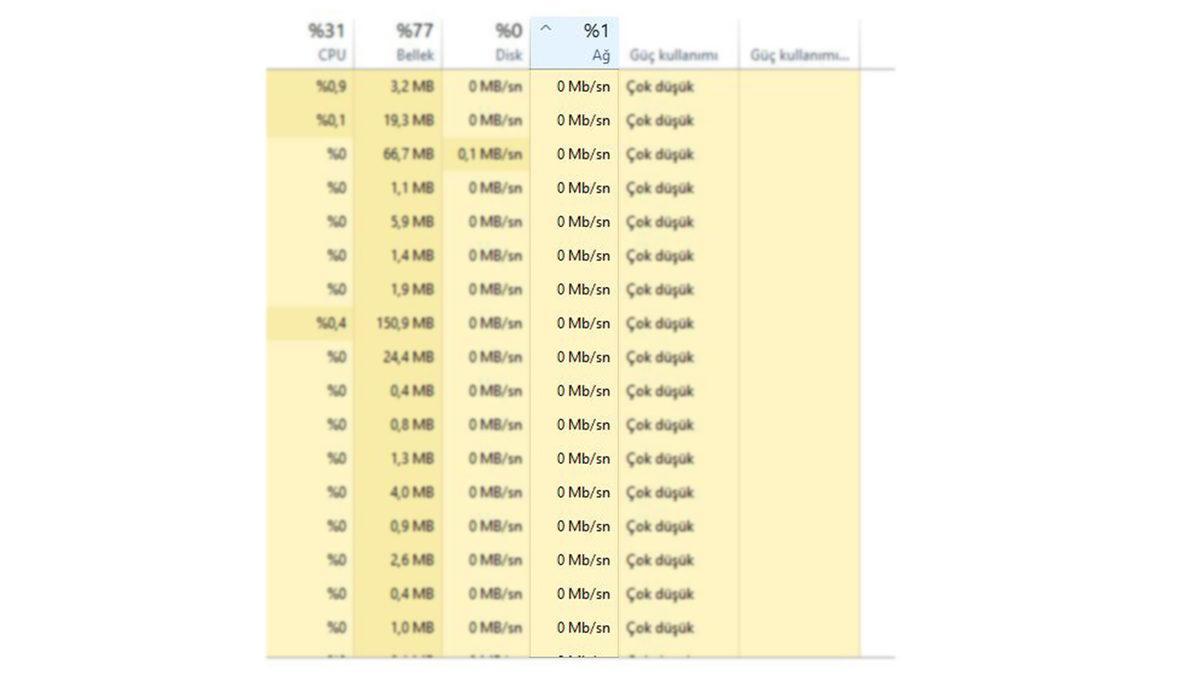The height and width of the screenshot is (675, 1200).
Task: Click the %77 total memory usage value
Action: click(413, 30)
